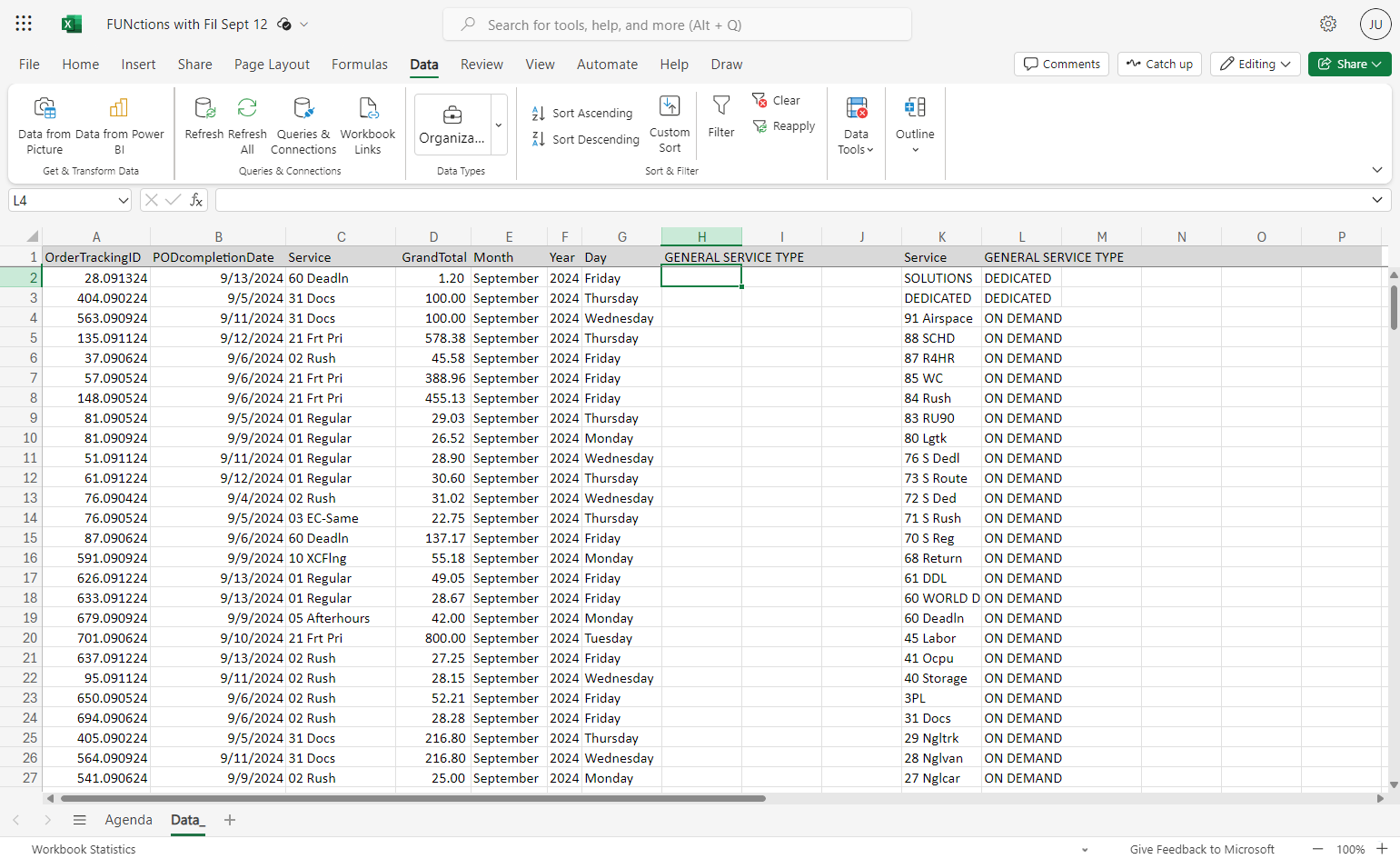Sort Descending the column
This screenshot has width=1400, height=859.
pos(586,139)
